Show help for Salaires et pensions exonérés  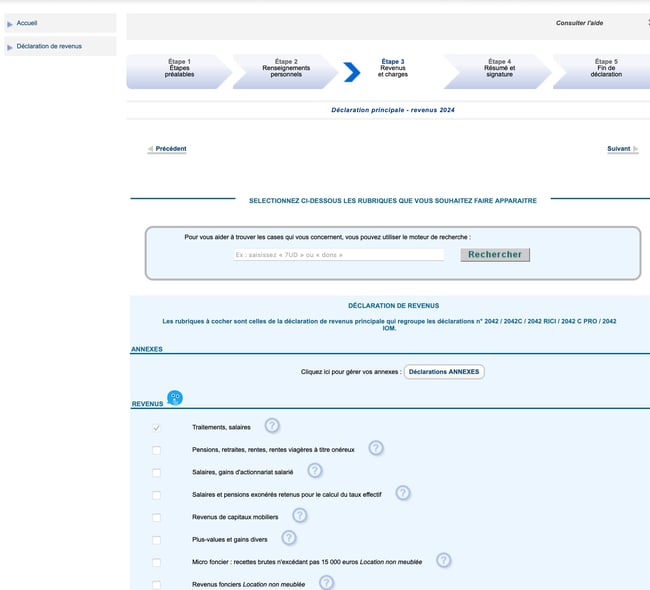click(x=403, y=493)
